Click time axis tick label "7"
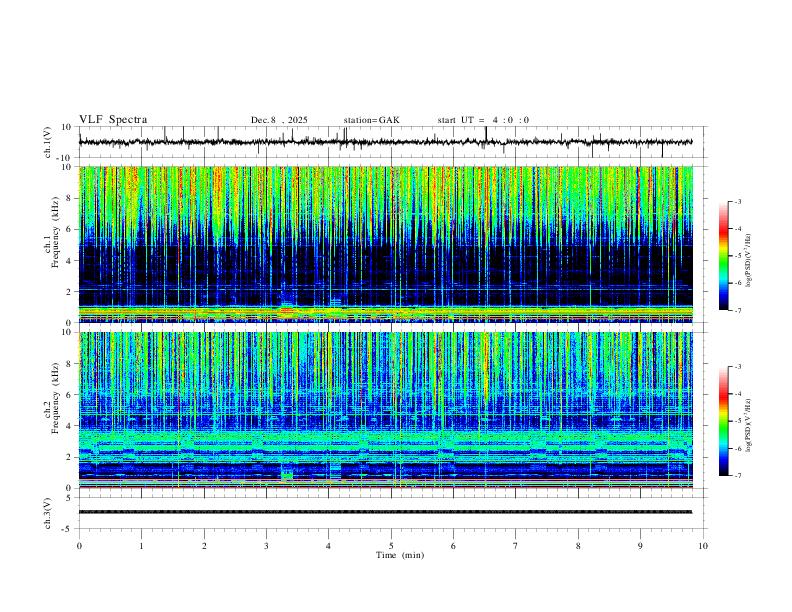792x612 pixels. point(516,546)
